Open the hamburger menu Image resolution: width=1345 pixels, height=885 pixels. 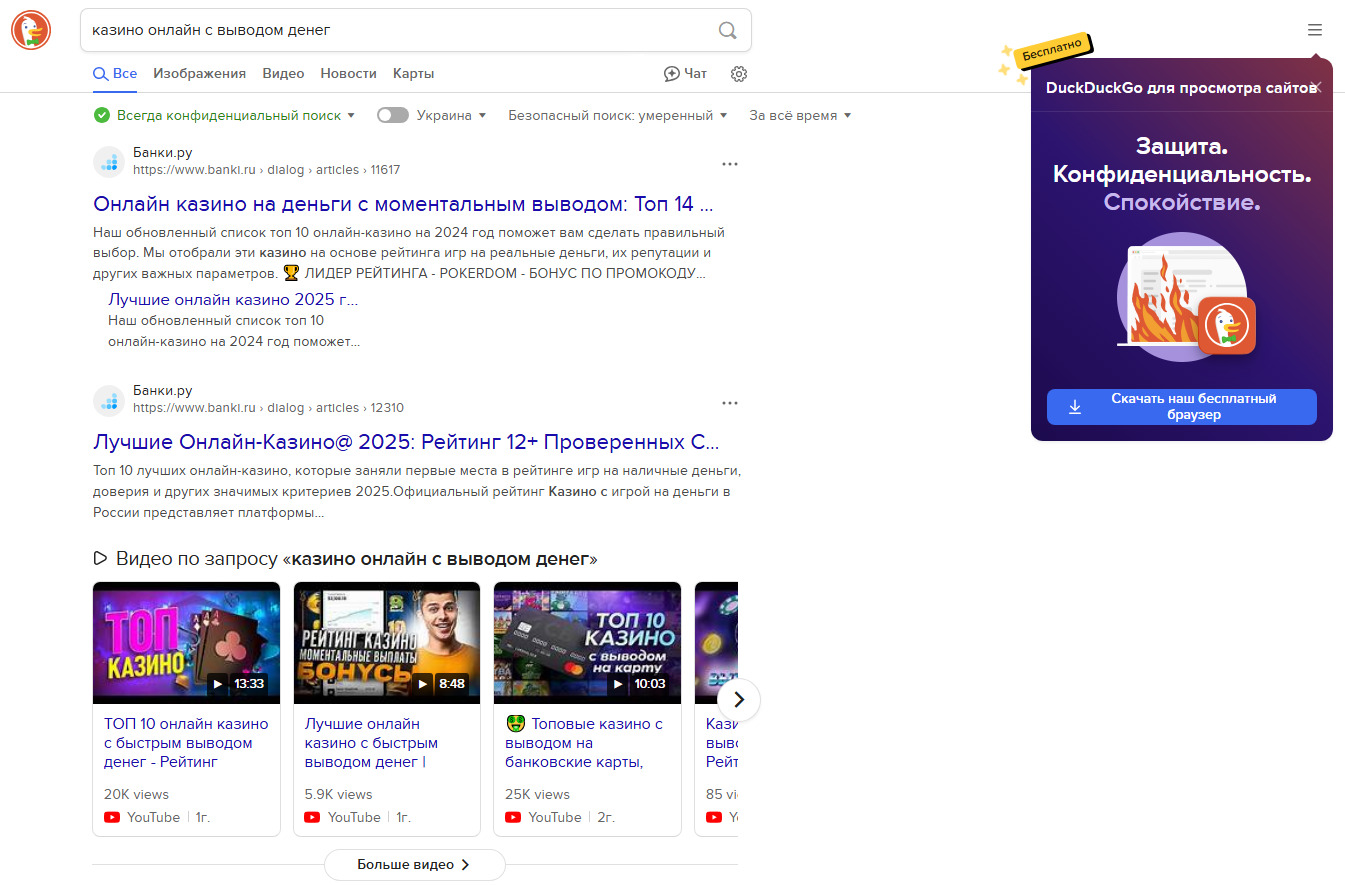coord(1314,30)
